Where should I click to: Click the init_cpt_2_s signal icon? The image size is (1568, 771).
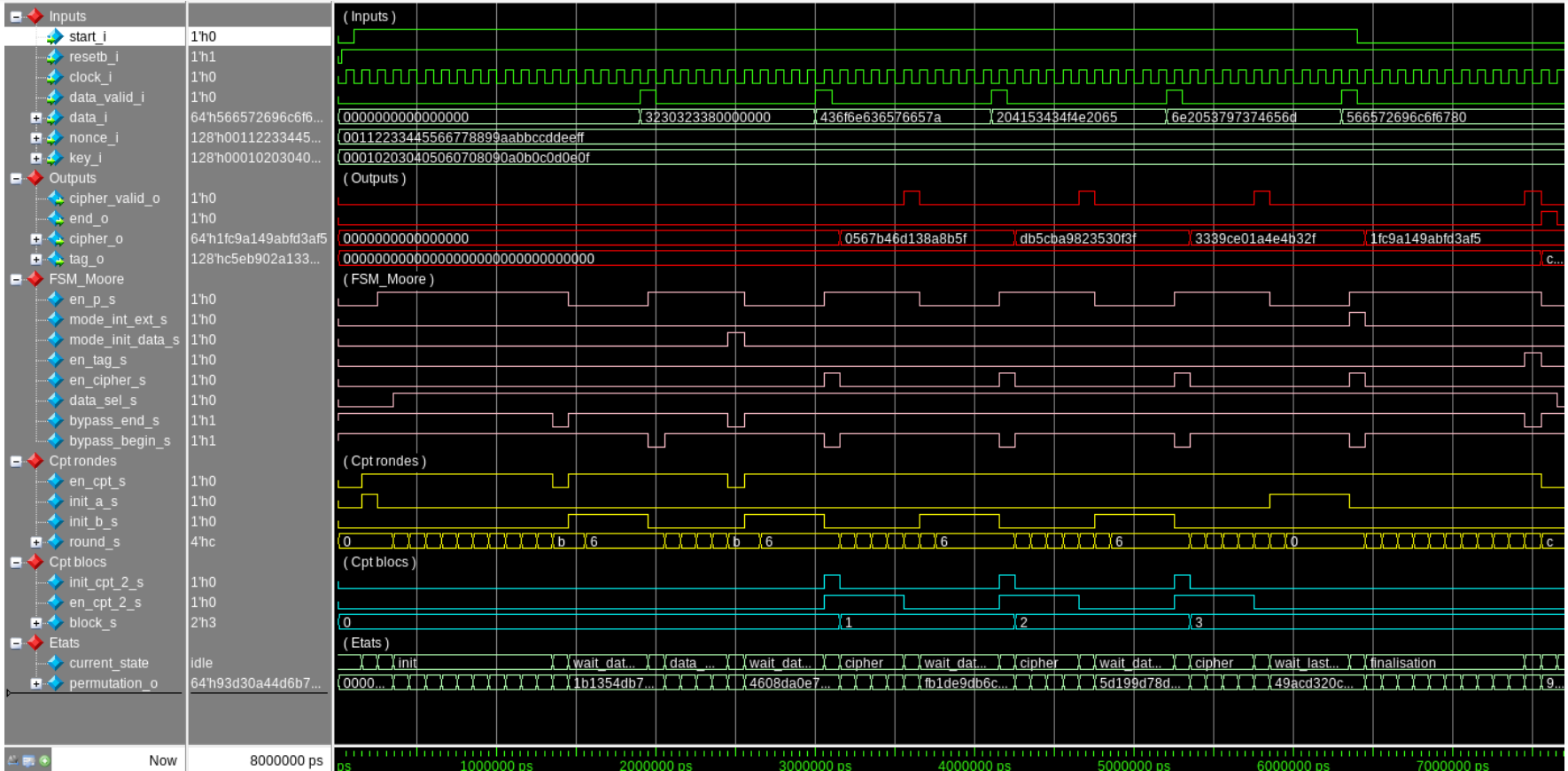point(55,582)
